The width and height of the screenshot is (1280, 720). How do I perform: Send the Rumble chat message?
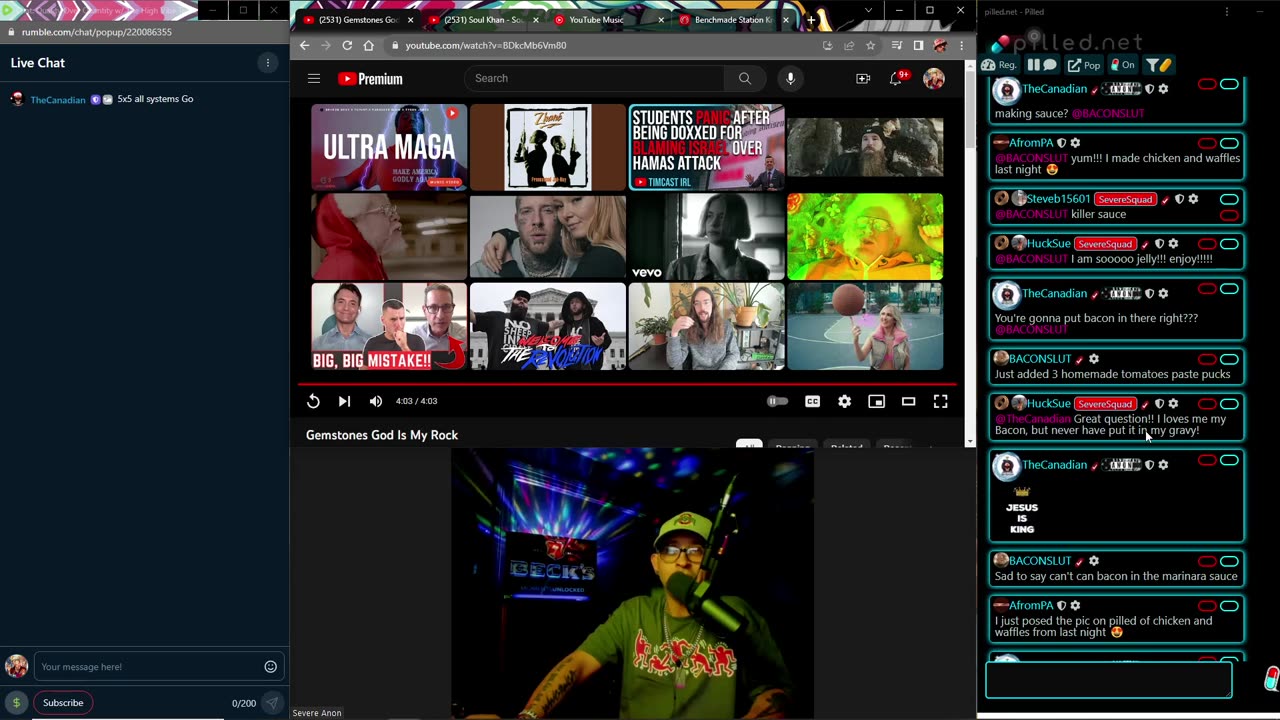(271, 703)
